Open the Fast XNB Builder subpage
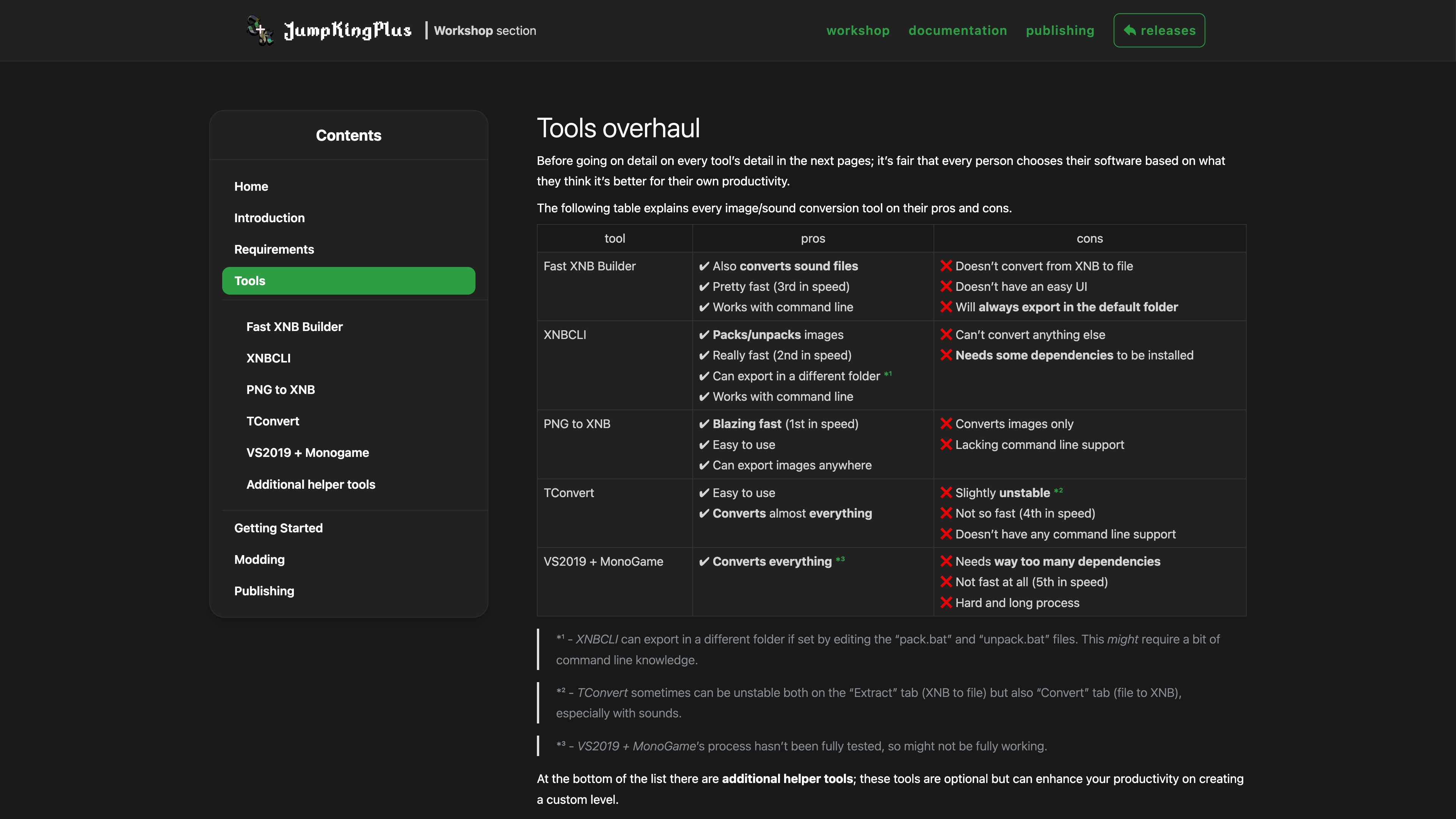The width and height of the screenshot is (1456, 819). (x=294, y=327)
